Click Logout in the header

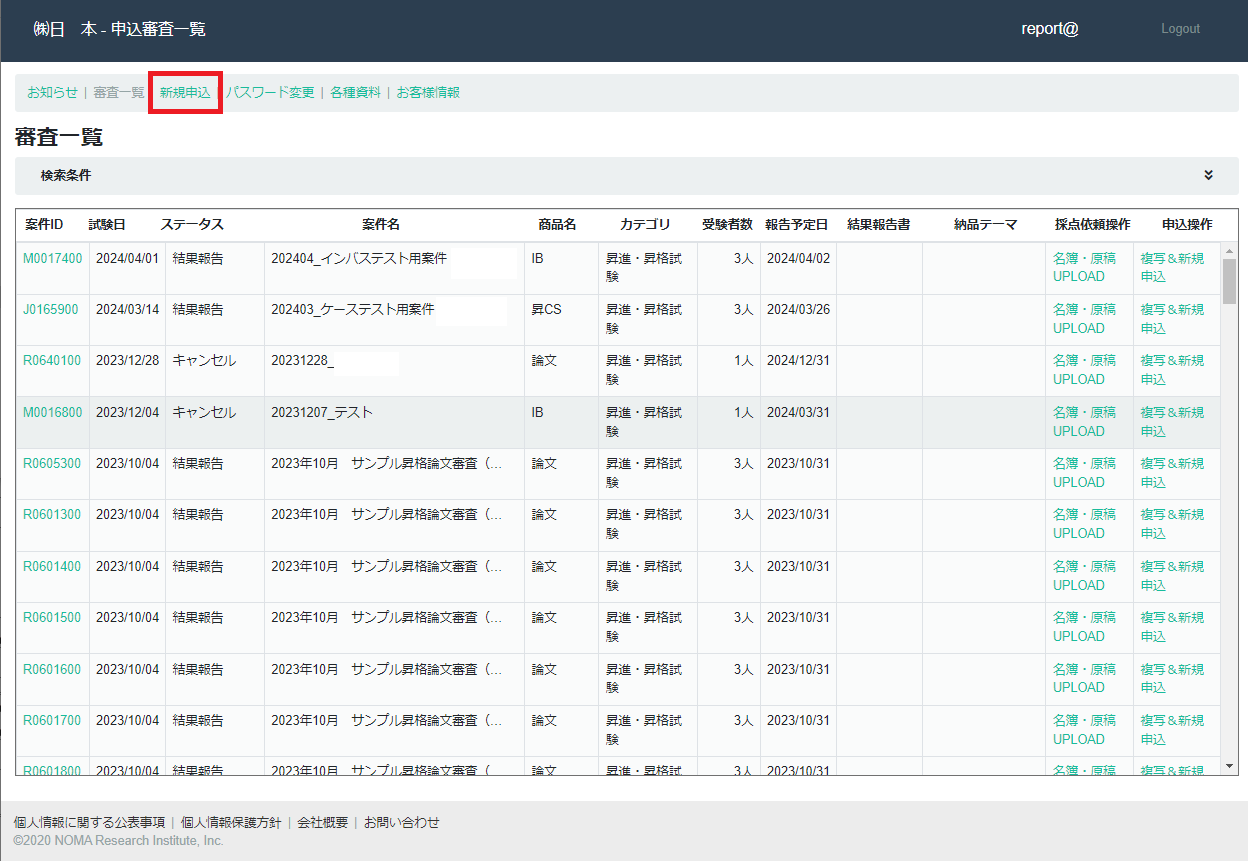pos(1180,29)
